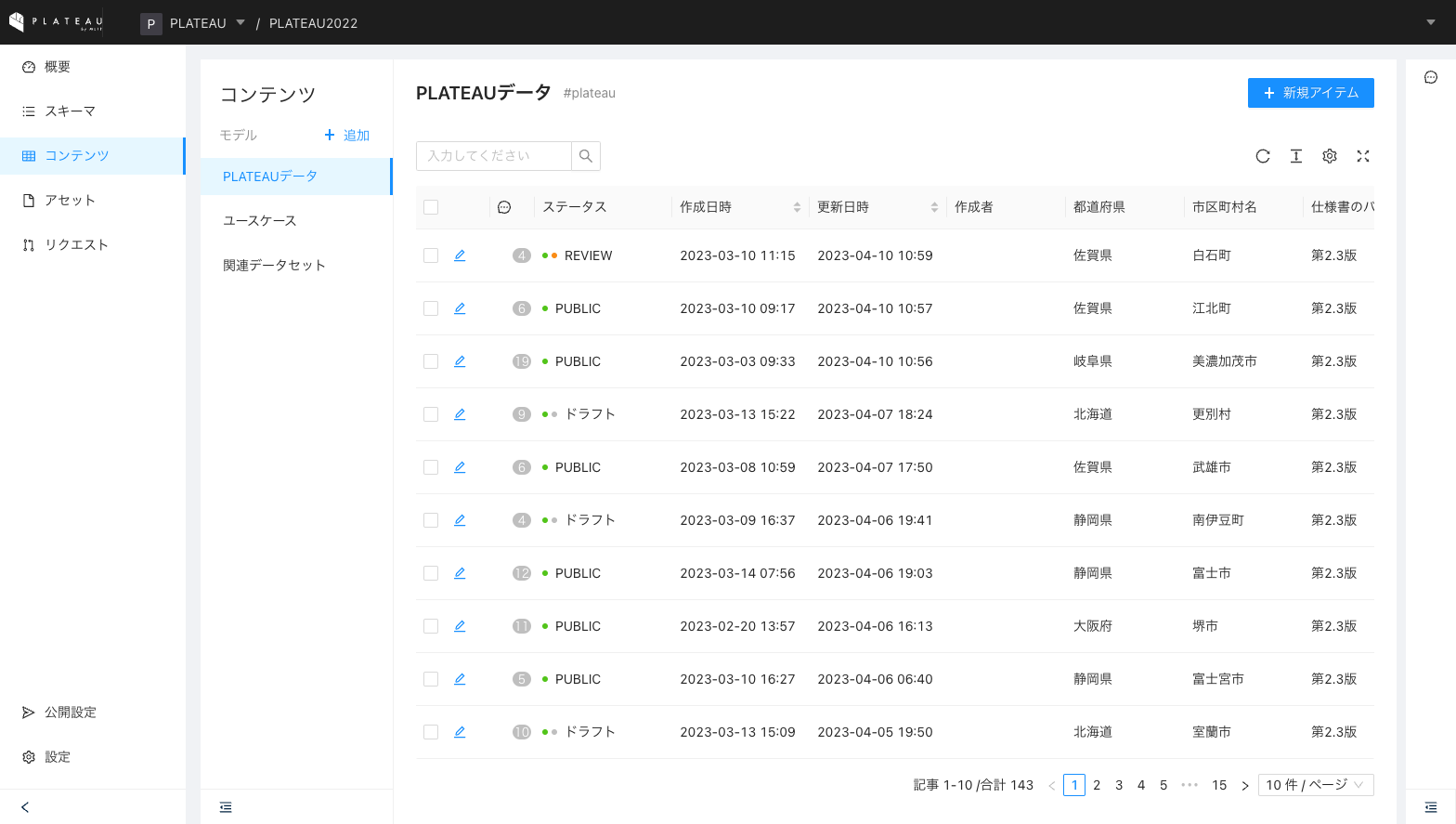Sort by 作成日時 column
Image resolution: width=1456 pixels, height=824 pixels.
(797, 207)
